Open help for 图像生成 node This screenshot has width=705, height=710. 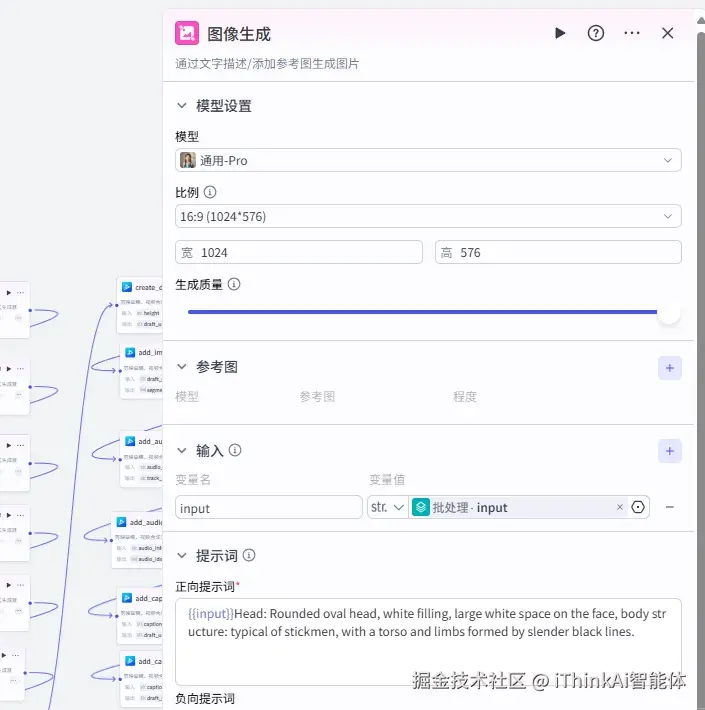pos(595,33)
